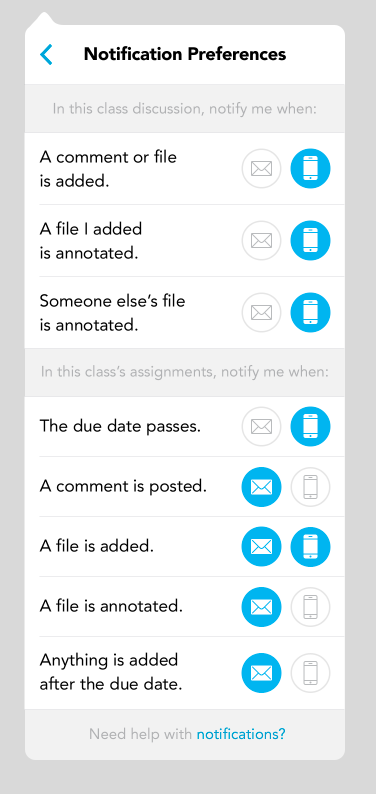Screen dimensions: 376x794
Task: Enable email for 'Someone else's file is annotated'
Action: coord(261,312)
